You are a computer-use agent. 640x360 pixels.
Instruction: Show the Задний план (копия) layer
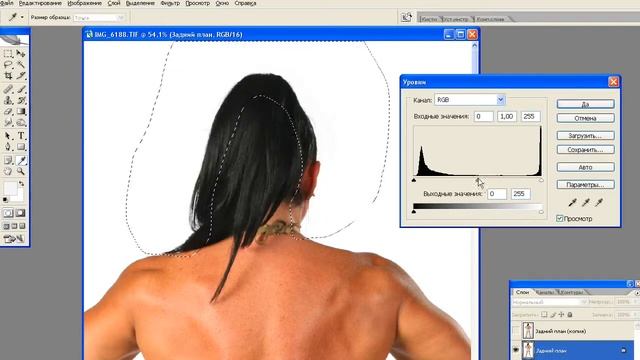(x=516, y=331)
